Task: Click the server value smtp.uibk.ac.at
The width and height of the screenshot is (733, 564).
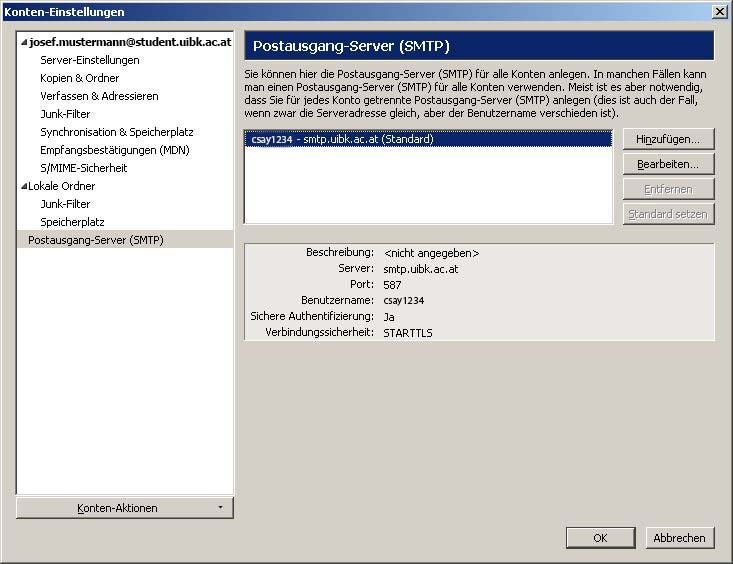Action: tap(421, 269)
